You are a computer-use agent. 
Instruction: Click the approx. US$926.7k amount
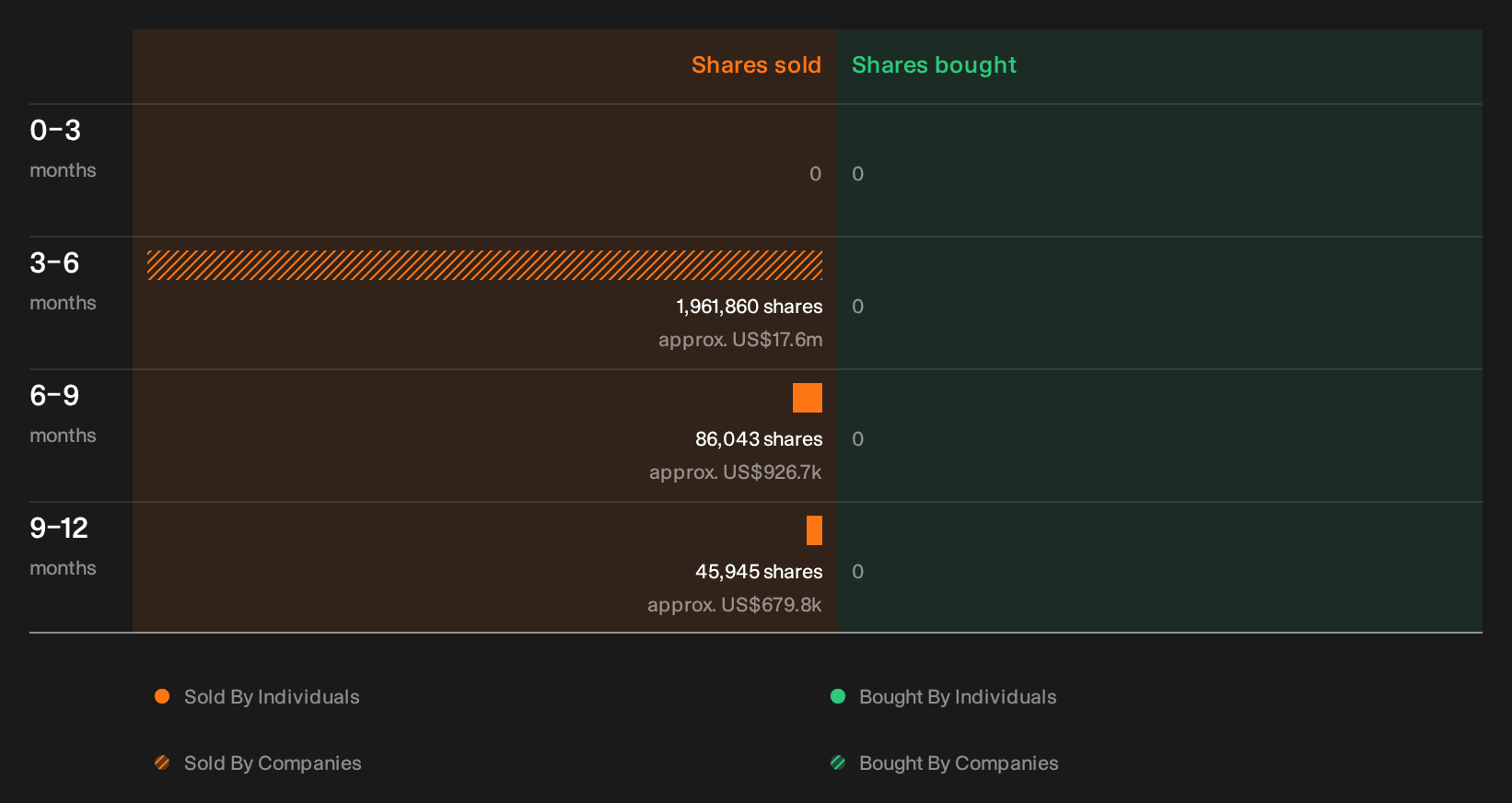click(736, 472)
